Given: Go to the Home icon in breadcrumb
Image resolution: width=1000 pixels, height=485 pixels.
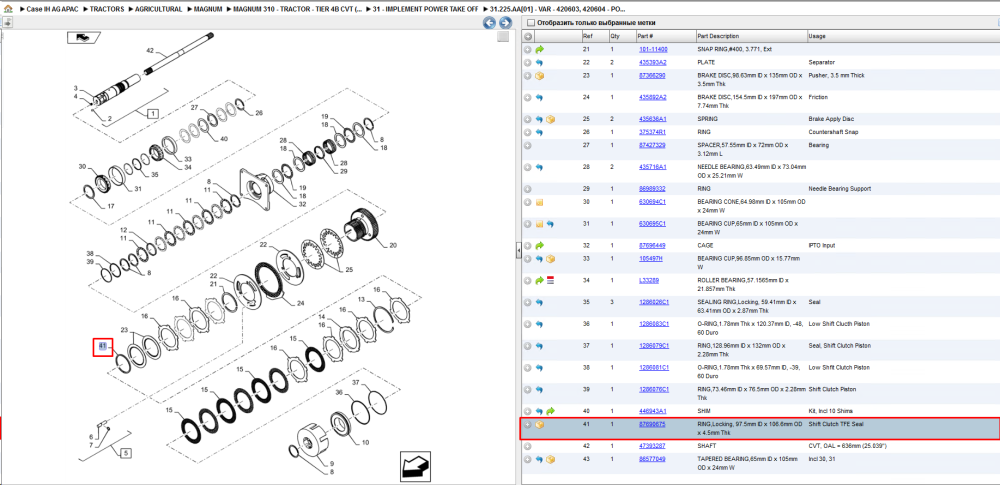Looking at the screenshot, I should point(8,10).
